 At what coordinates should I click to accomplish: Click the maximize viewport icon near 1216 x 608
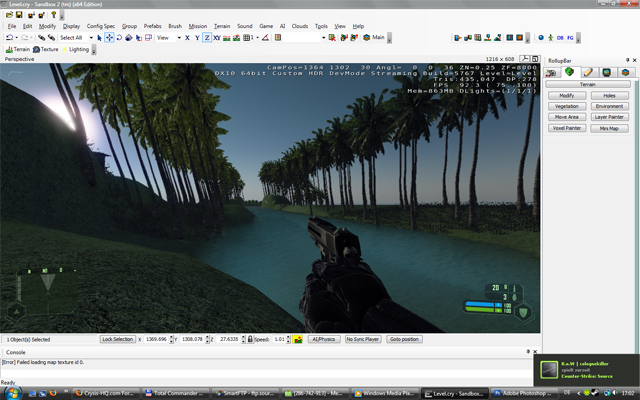coord(535,59)
